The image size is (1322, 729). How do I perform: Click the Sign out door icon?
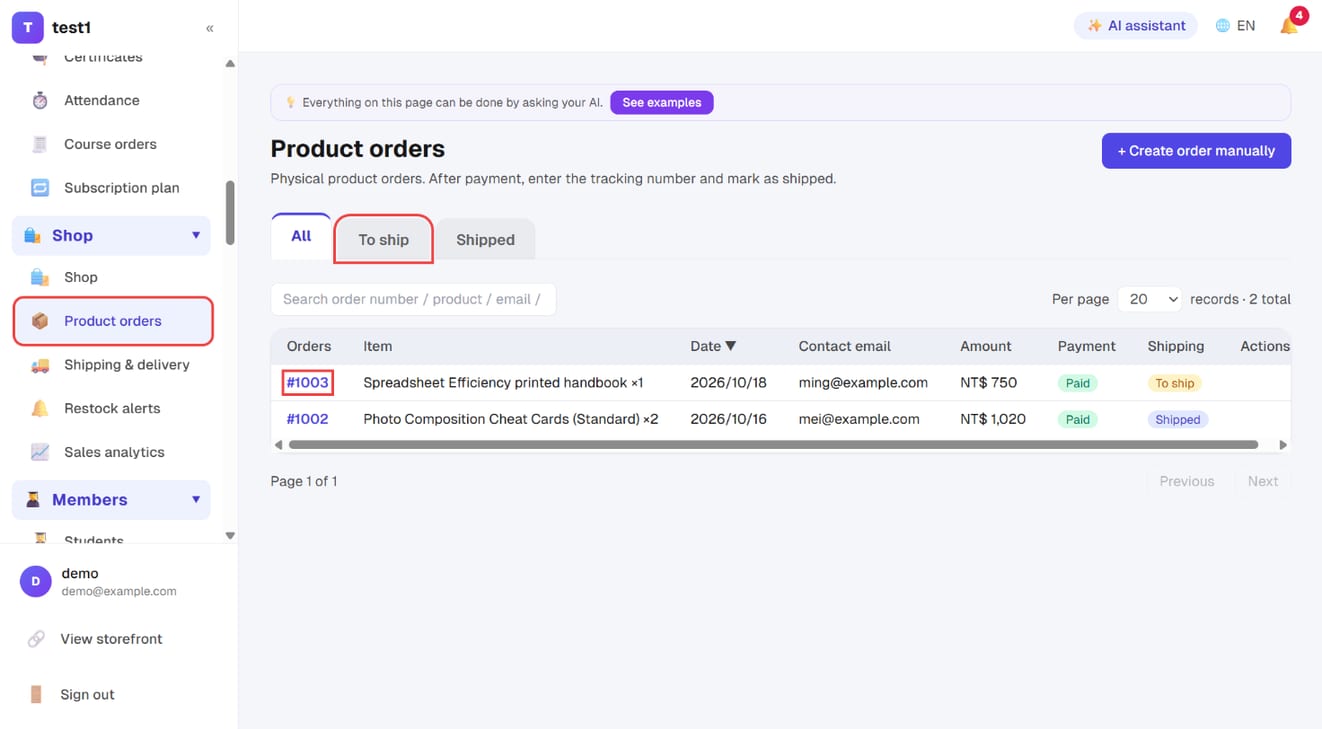point(36,694)
